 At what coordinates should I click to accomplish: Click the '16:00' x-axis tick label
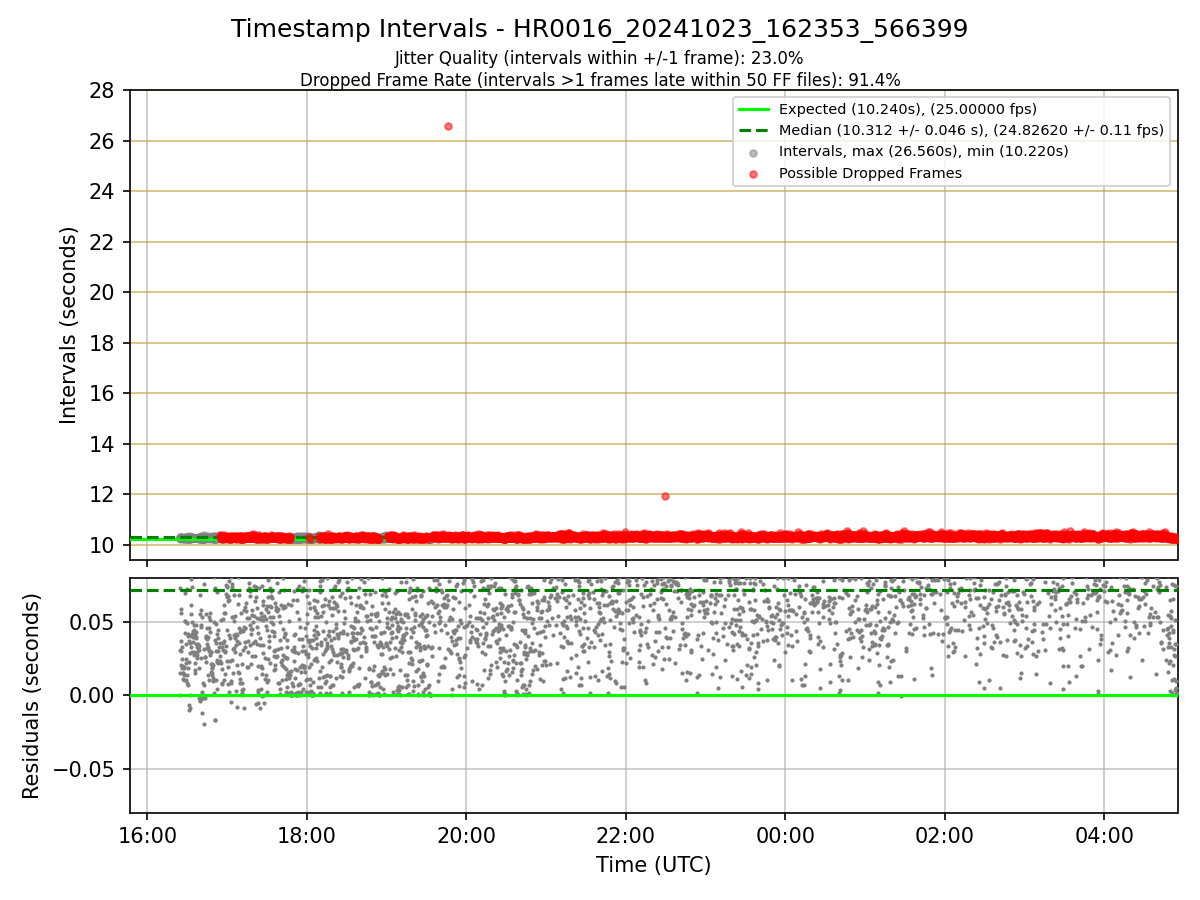[147, 834]
